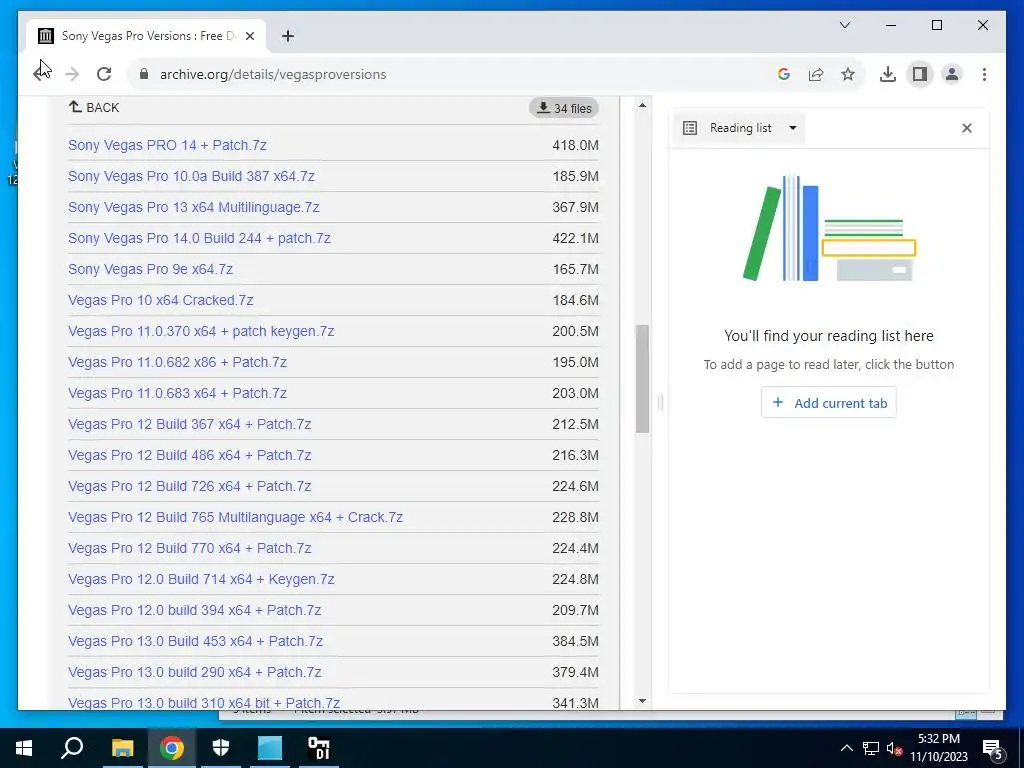Open Vegas Pro 13.0 build 290 x64 + Patch.7z
The image size is (1024, 768).
coord(195,673)
